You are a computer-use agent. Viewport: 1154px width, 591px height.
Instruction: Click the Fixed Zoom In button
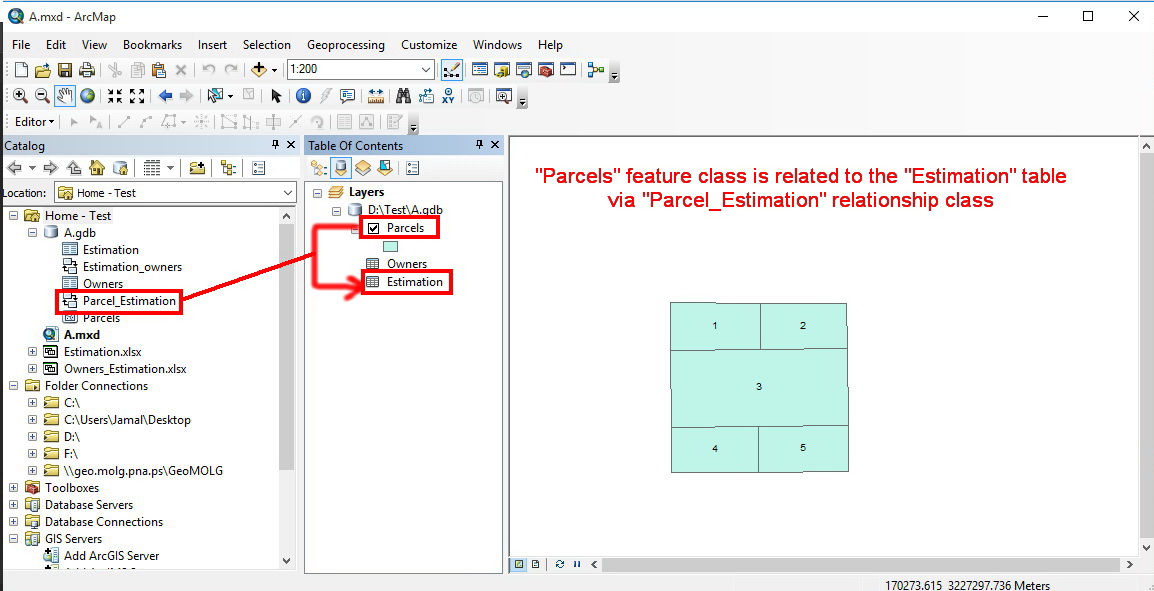pos(115,96)
